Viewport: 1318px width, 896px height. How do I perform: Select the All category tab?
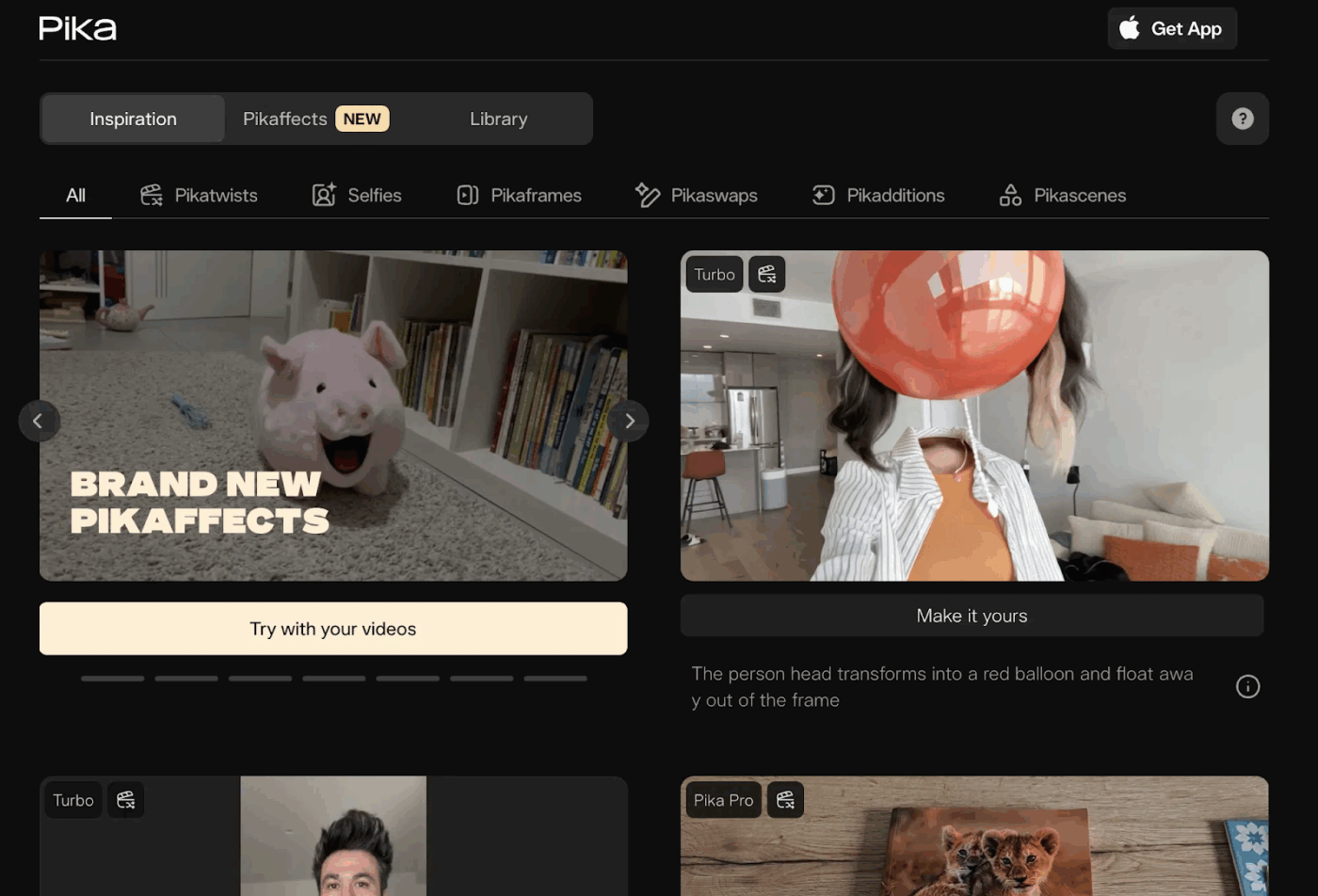click(74, 195)
